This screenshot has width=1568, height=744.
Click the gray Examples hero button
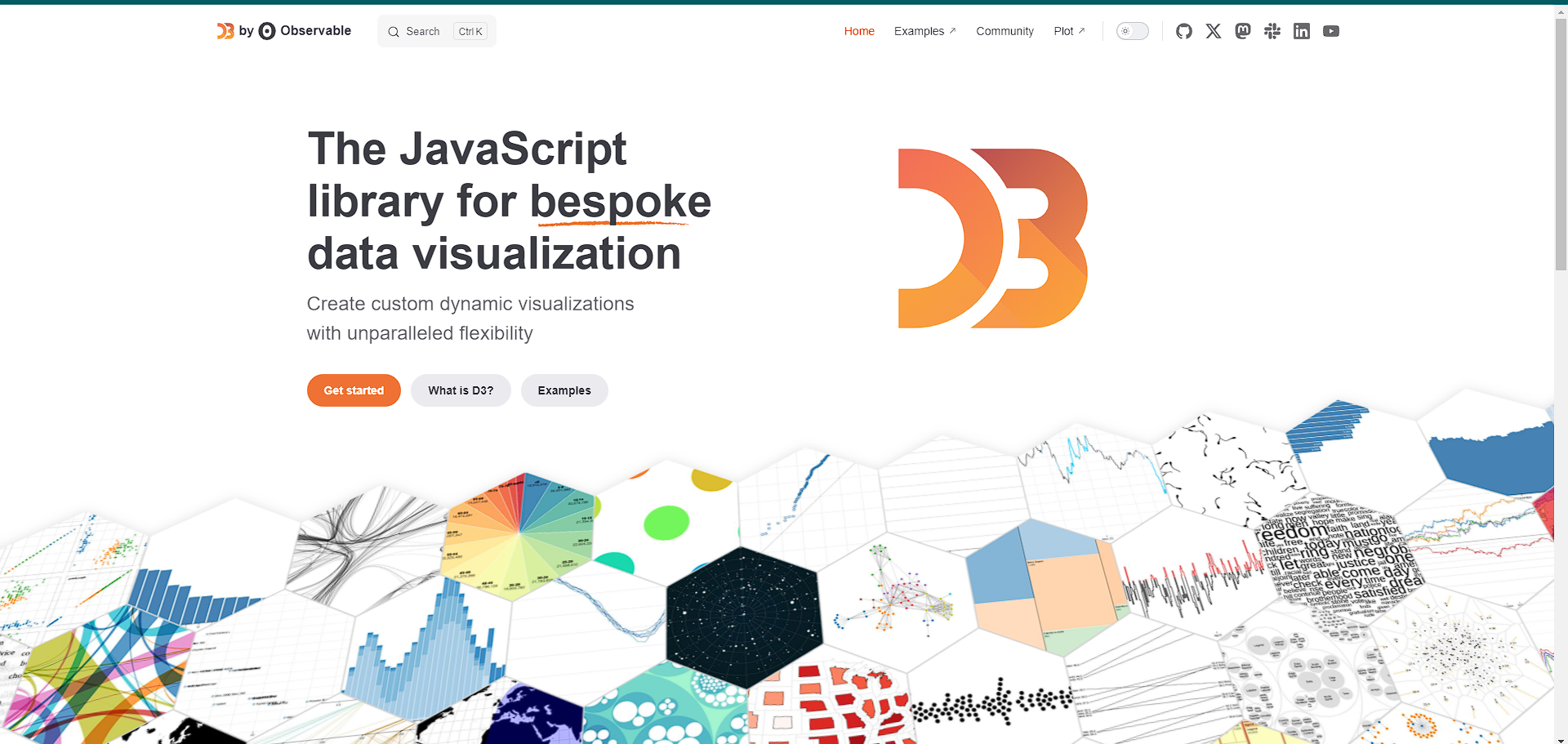563,390
